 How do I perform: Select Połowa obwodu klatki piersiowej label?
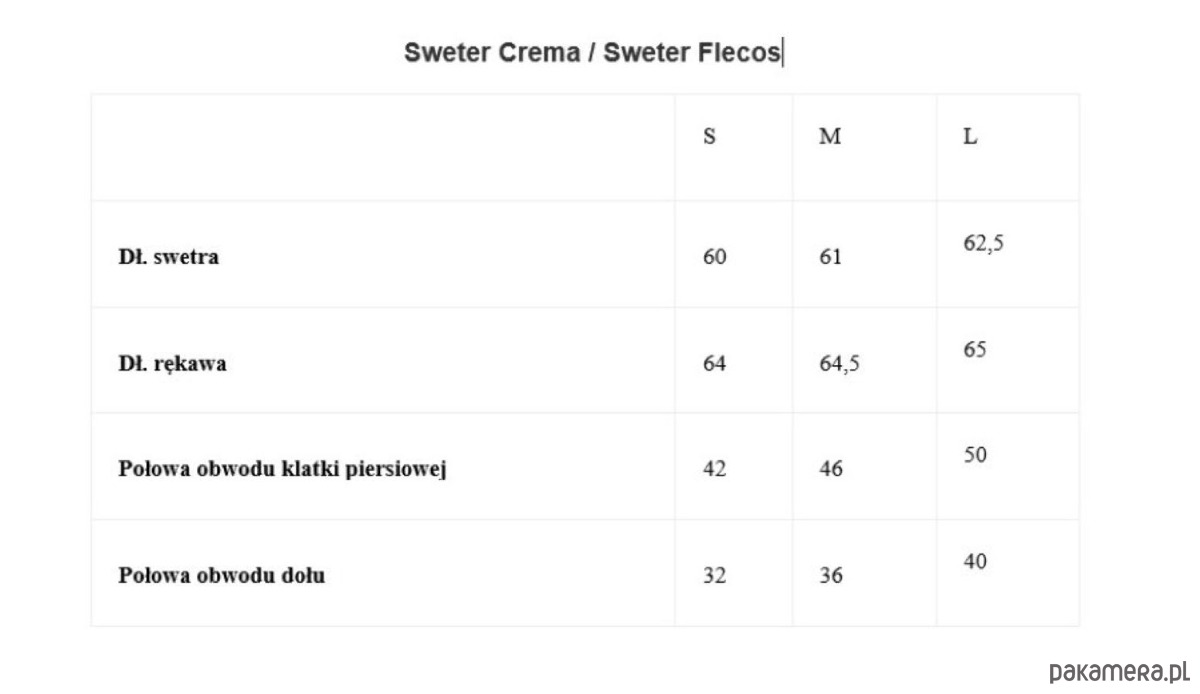click(282, 469)
